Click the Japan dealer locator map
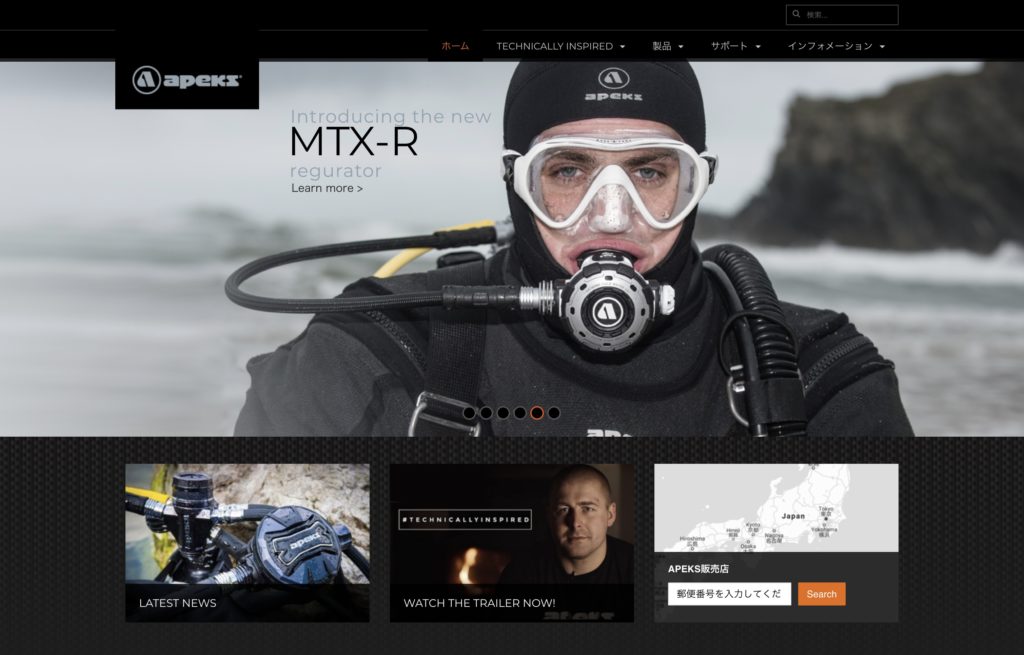The height and width of the screenshot is (655, 1024). (x=776, y=508)
